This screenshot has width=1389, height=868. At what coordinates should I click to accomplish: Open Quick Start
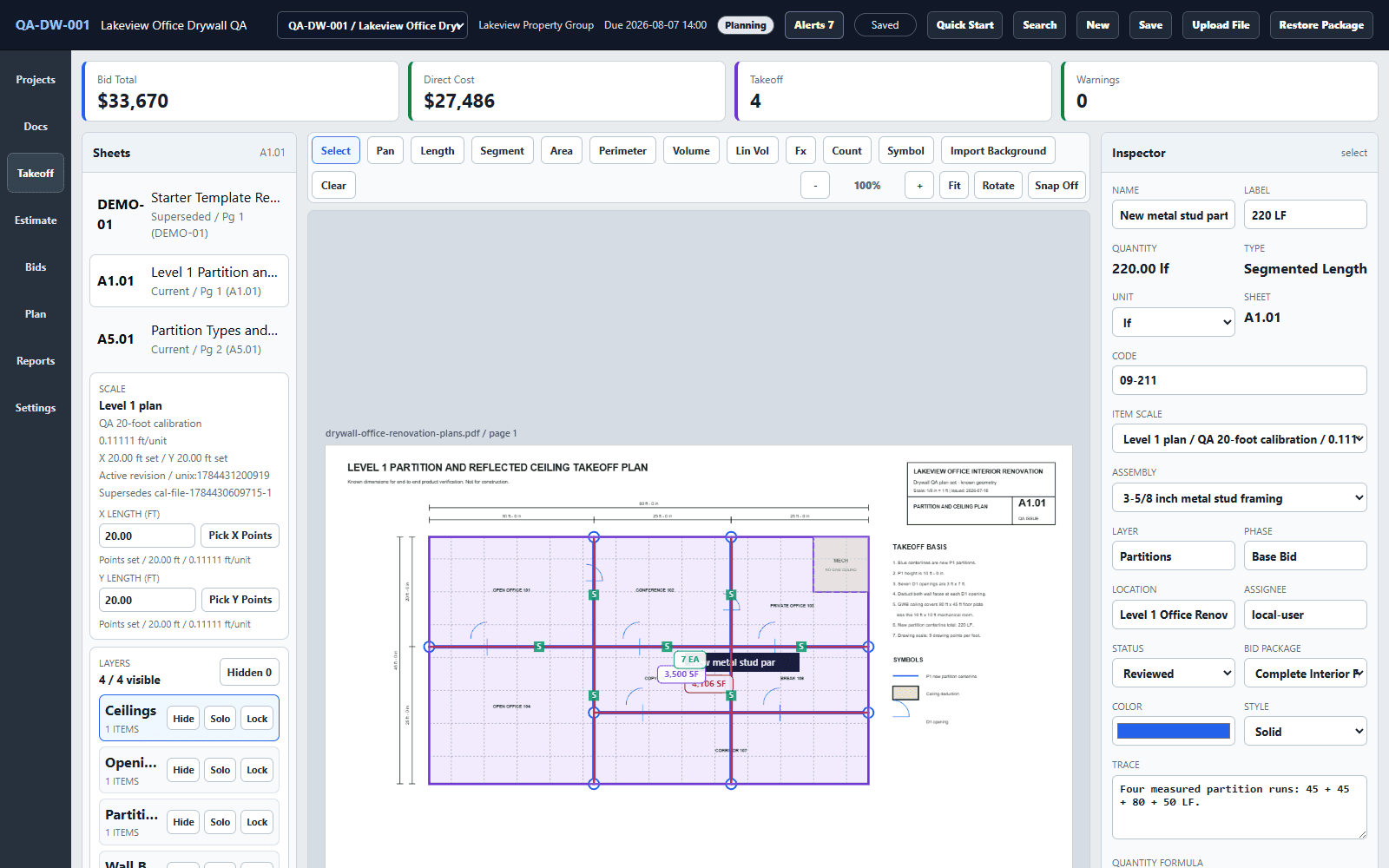(964, 25)
